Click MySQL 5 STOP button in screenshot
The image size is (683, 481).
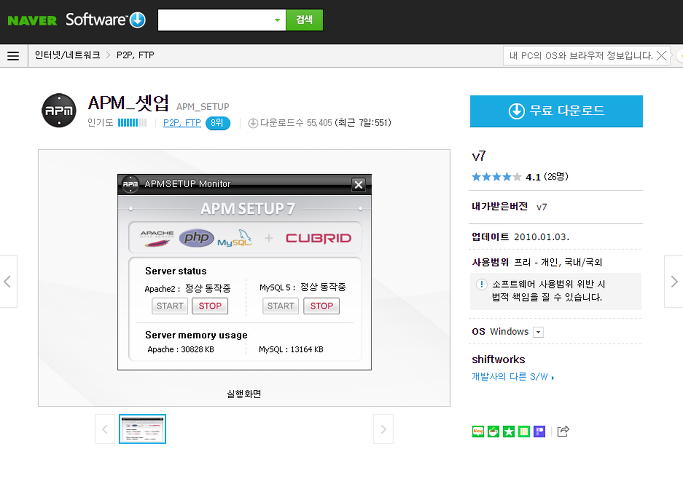point(321,306)
